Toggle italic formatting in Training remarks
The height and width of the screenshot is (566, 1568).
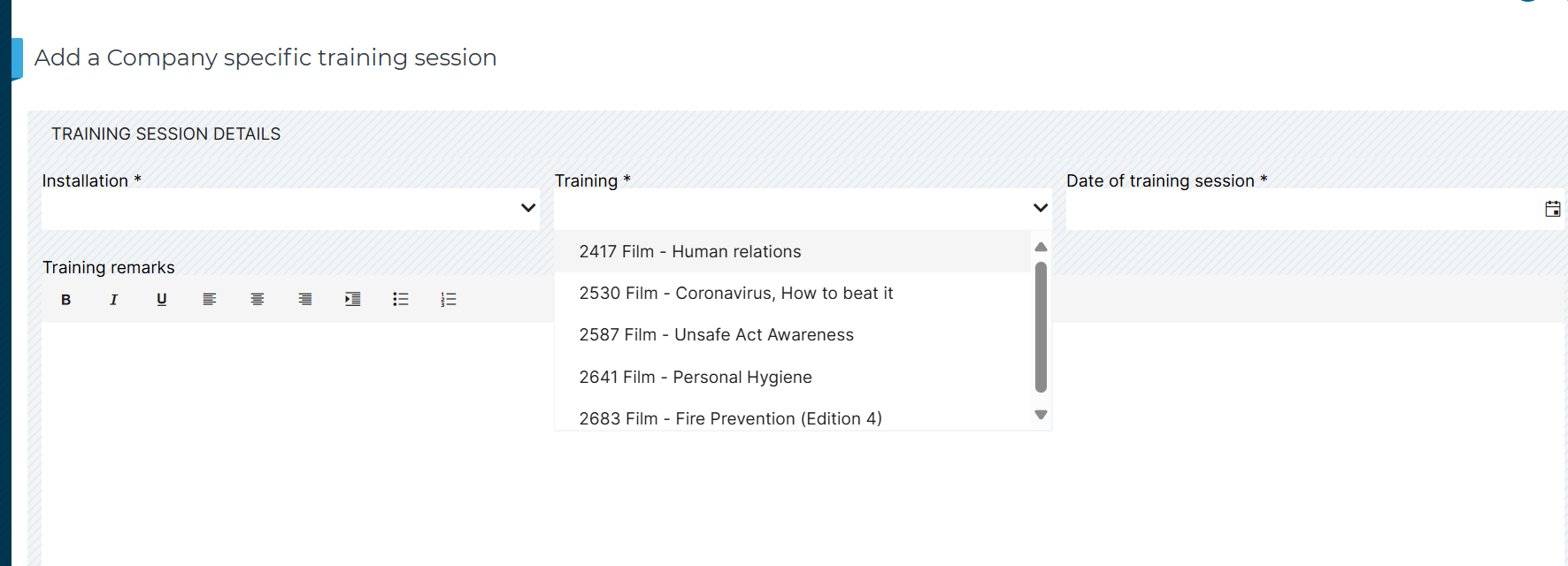click(x=113, y=299)
